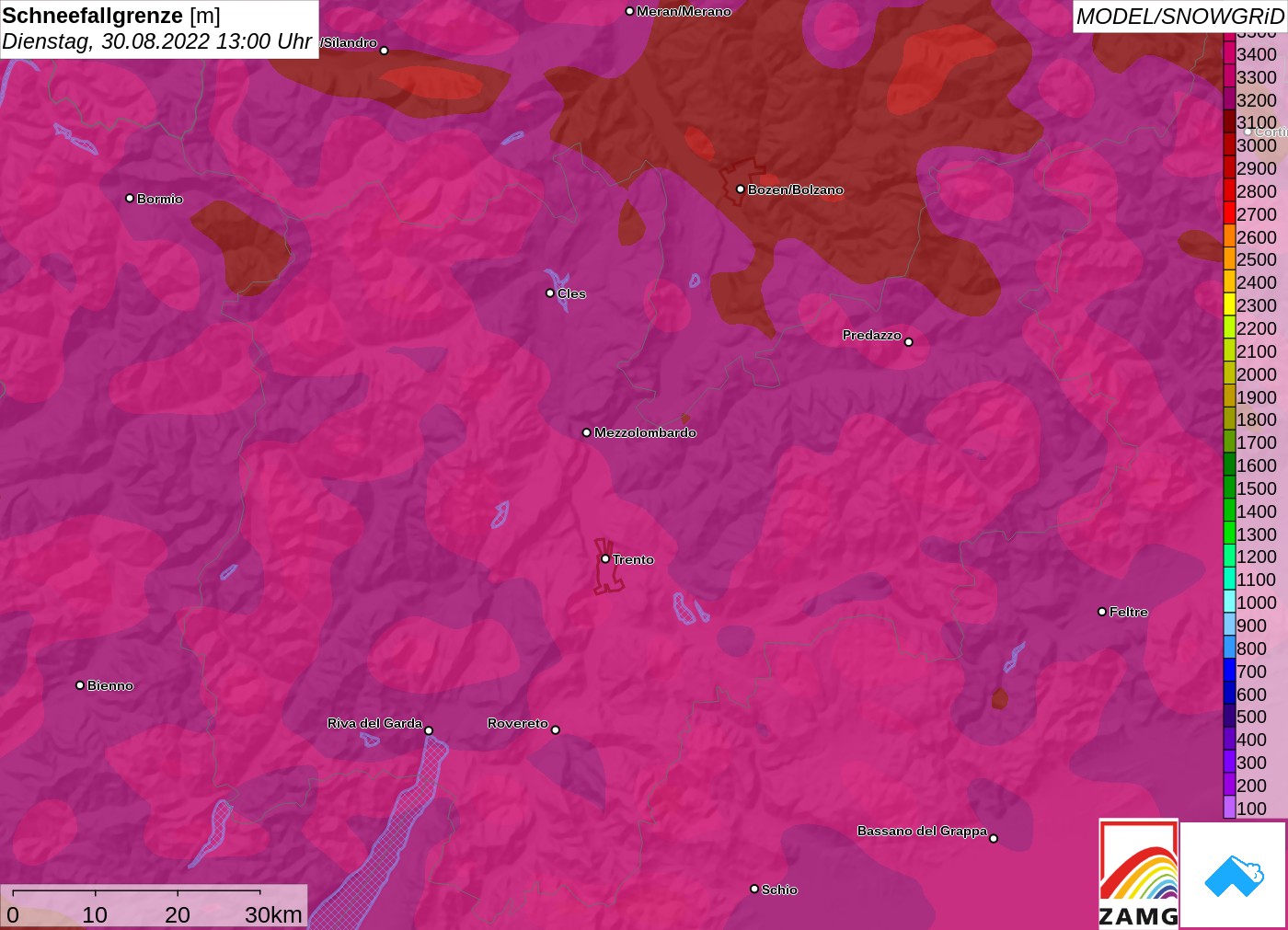The image size is (1288, 930).
Task: Click the Predazzo marker dot
Action: [x=908, y=341]
